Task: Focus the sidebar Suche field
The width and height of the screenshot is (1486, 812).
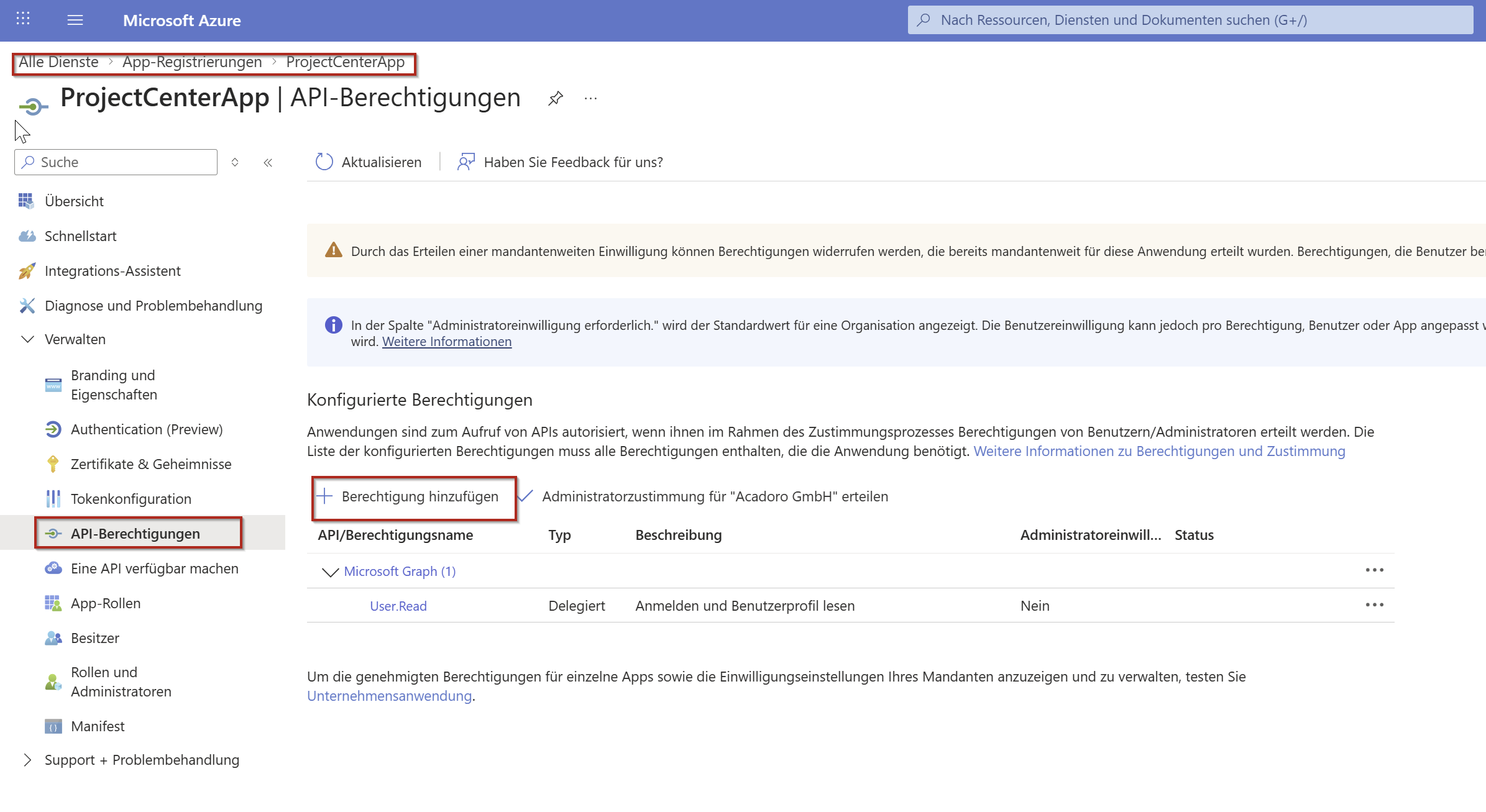Action: point(116,162)
